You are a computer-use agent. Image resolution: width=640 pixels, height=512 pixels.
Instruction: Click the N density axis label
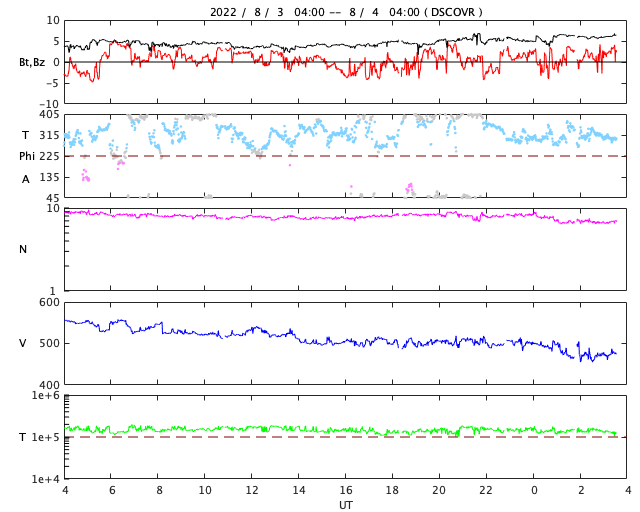[x=23, y=249]
